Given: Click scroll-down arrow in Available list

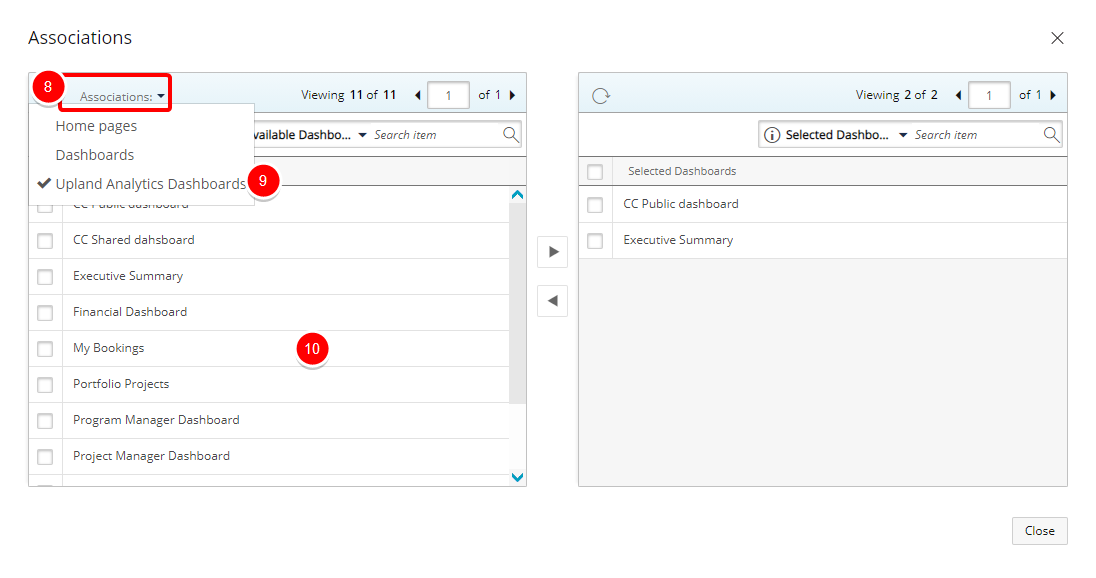Looking at the screenshot, I should (x=517, y=477).
